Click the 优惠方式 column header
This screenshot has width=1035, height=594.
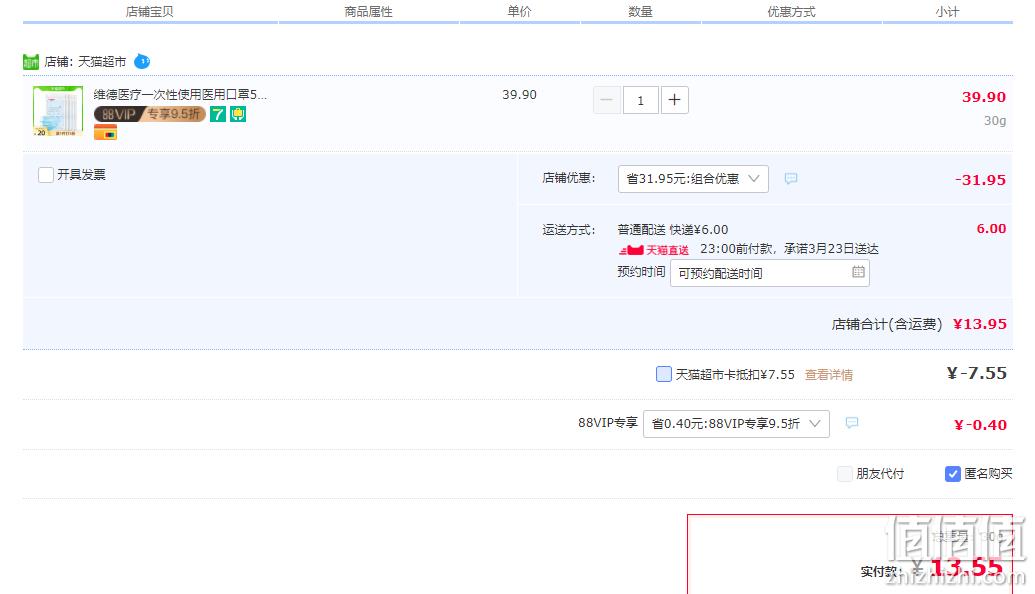pos(791,12)
